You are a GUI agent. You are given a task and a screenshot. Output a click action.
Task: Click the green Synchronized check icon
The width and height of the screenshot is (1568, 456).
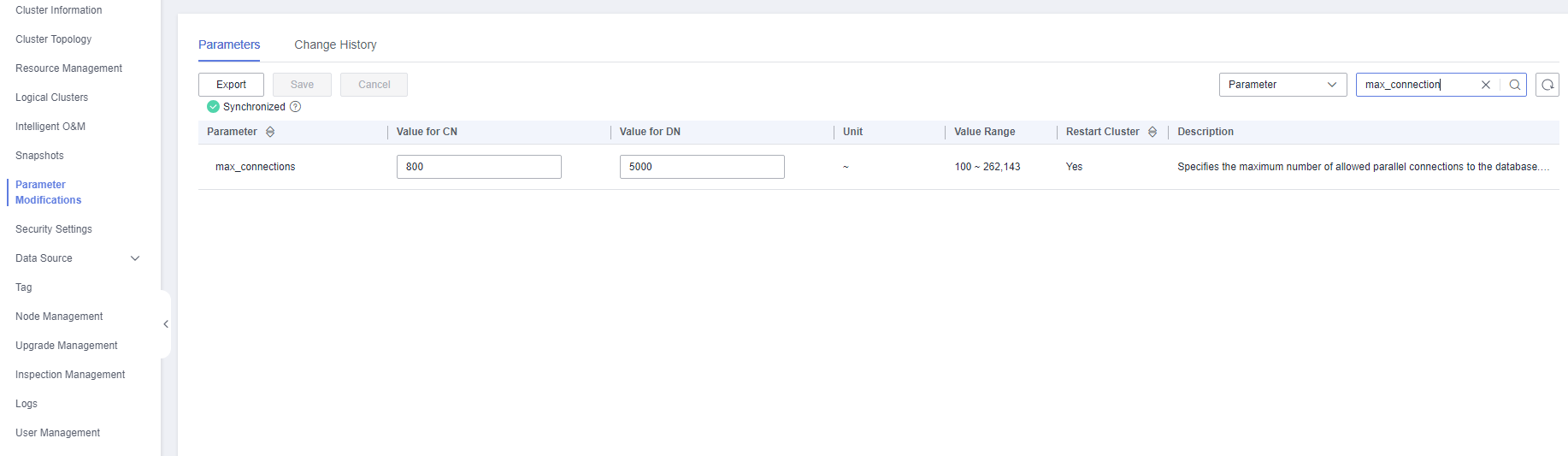tap(213, 107)
